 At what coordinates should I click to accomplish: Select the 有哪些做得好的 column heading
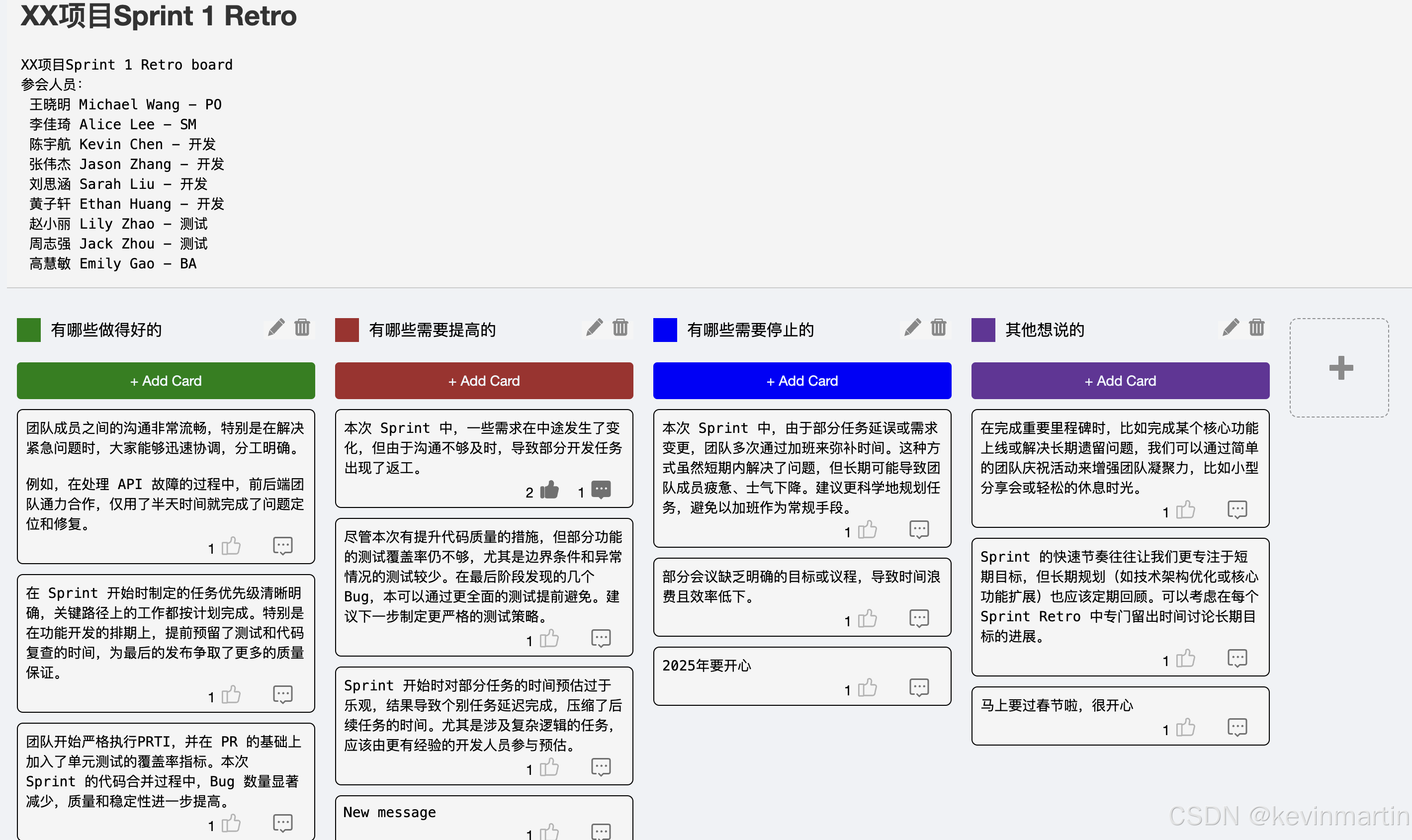click(106, 330)
